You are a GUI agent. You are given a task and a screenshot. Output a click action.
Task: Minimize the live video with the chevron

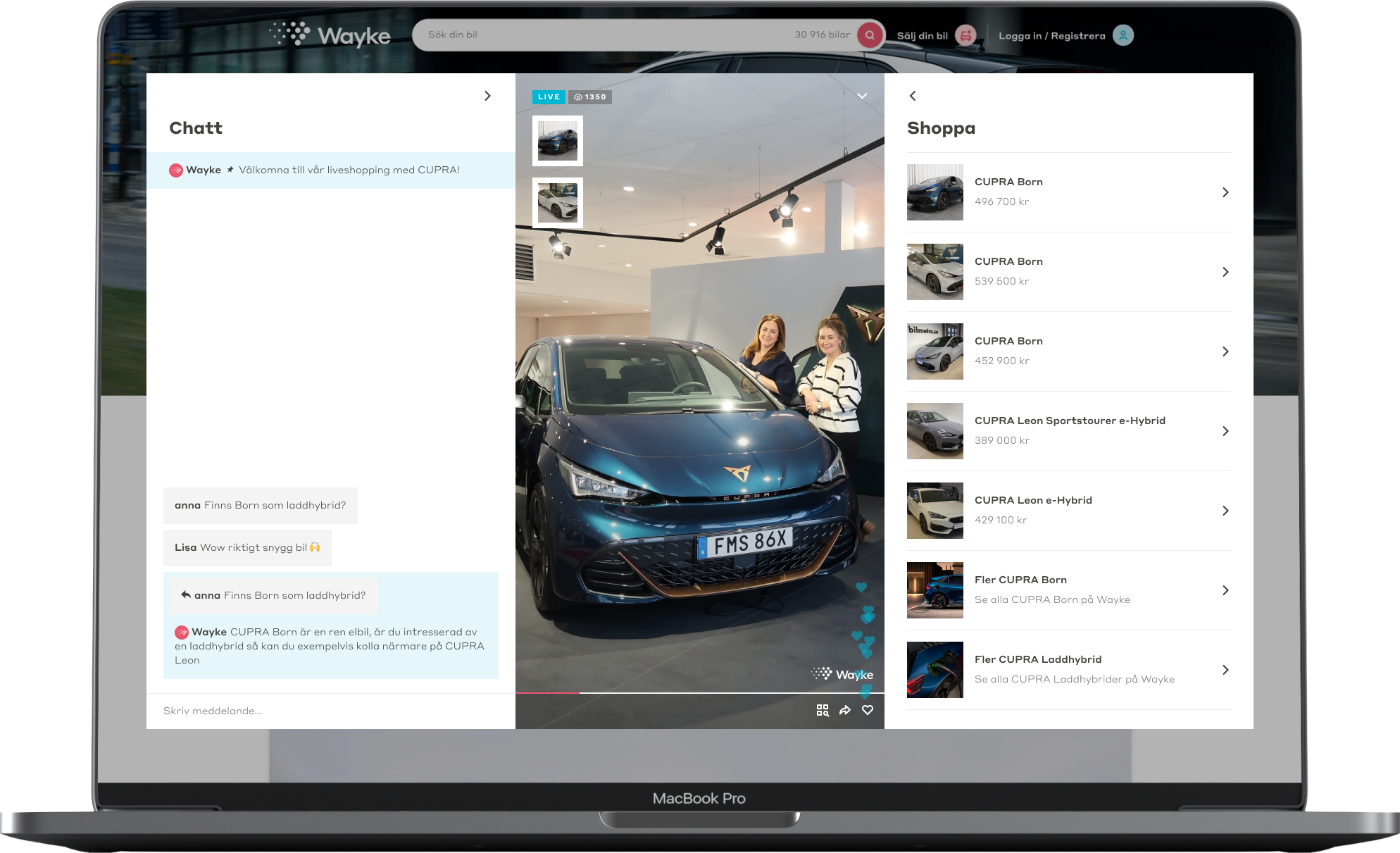862,96
